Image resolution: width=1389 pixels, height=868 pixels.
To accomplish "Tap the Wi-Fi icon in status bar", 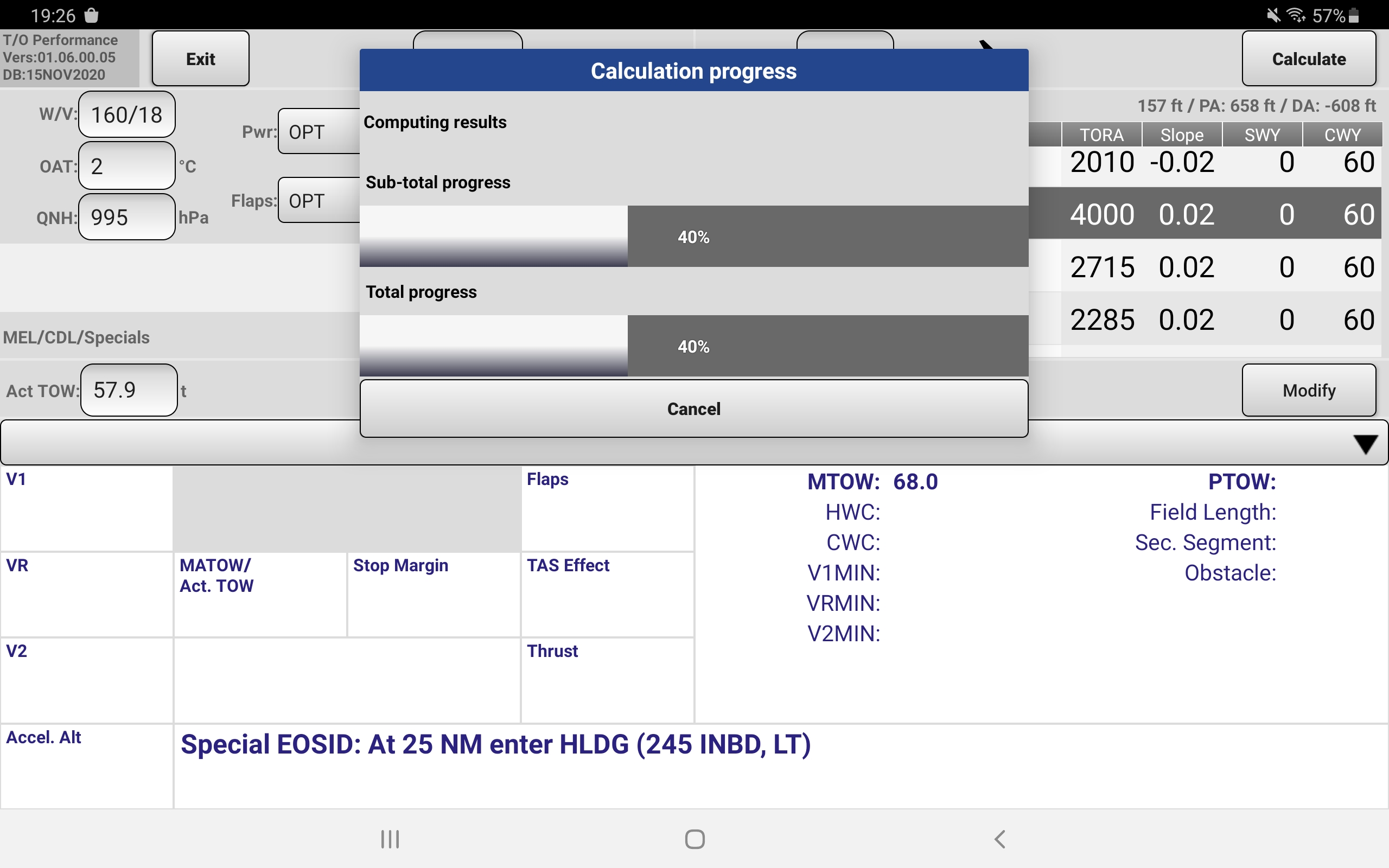I will [1296, 15].
